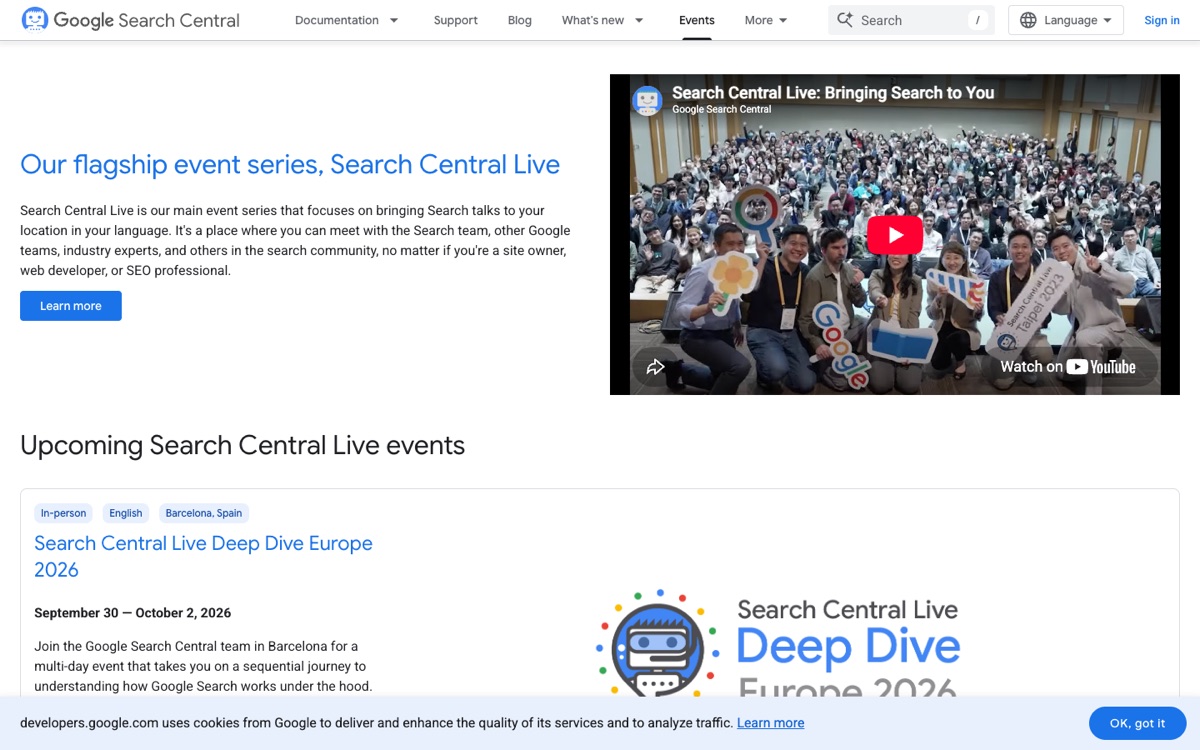The image size is (1200, 750).
Task: Click the Google Search Central robot logo
Action: pos(34,20)
